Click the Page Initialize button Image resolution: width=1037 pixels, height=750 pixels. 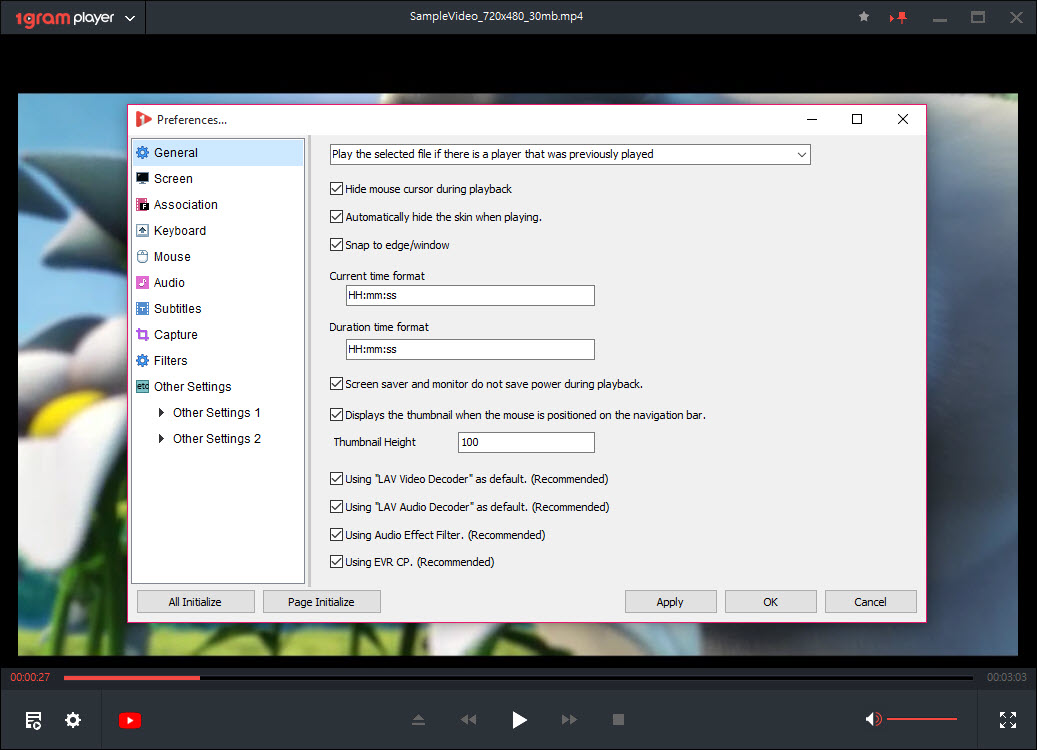coord(321,602)
